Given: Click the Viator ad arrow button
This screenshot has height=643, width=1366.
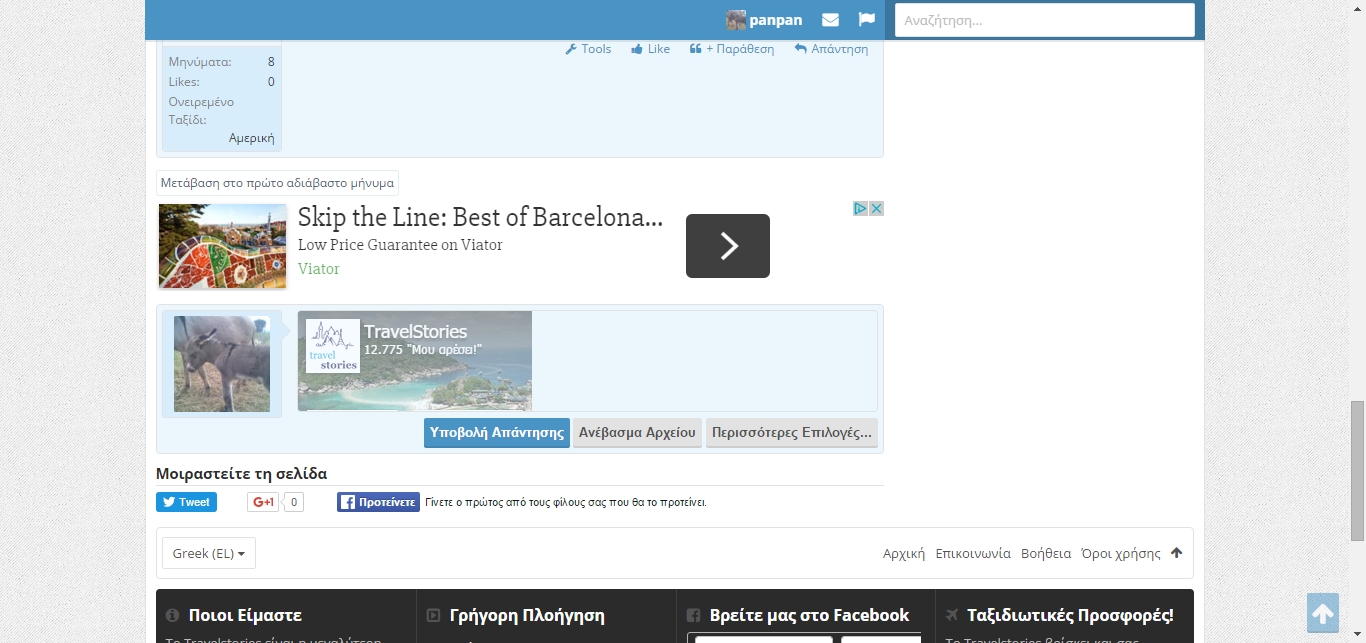Looking at the screenshot, I should (727, 246).
